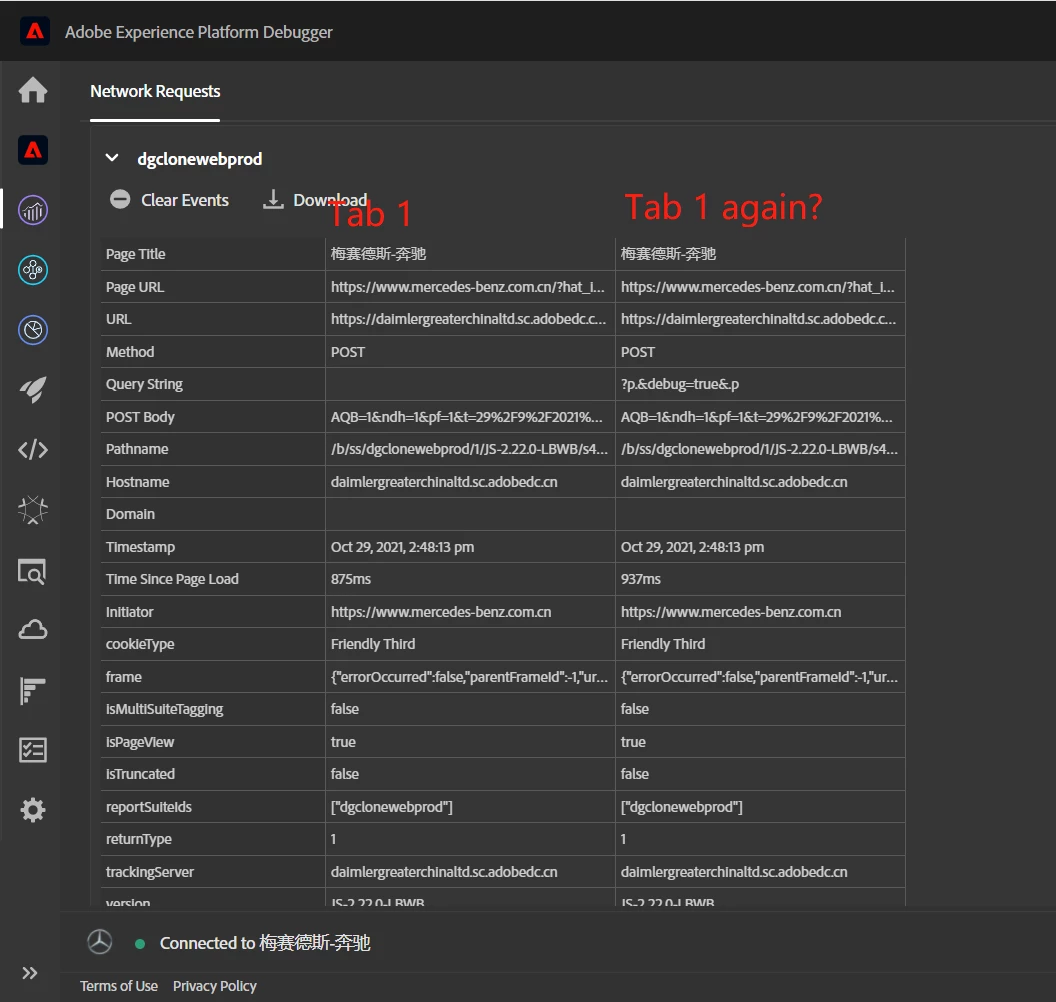Click the Clear Events button label
Image resolution: width=1056 pixels, height=1002 pixels.
pyautogui.click(x=185, y=200)
